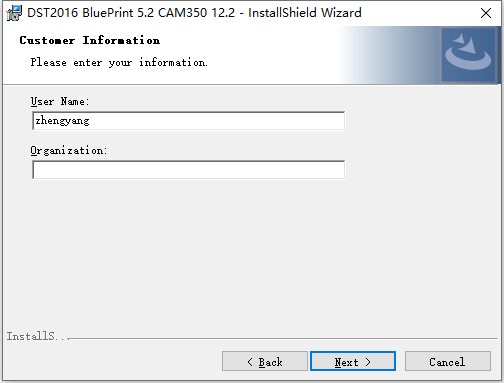This screenshot has width=504, height=383.
Task: Click the right arrow on the Next button
Action: 368,362
